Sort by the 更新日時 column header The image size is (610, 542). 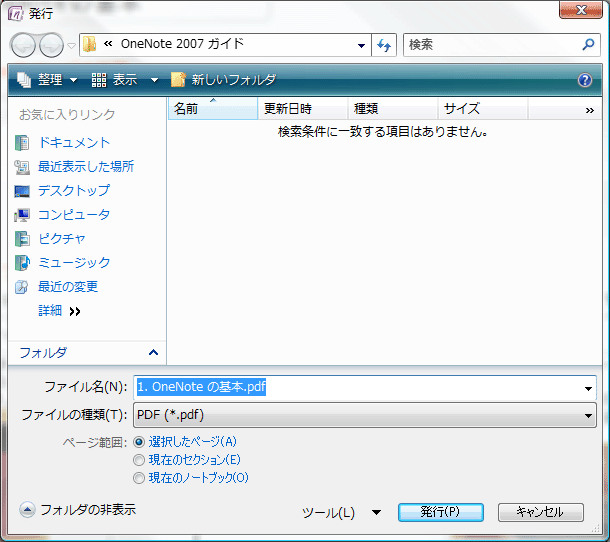pyautogui.click(x=303, y=109)
